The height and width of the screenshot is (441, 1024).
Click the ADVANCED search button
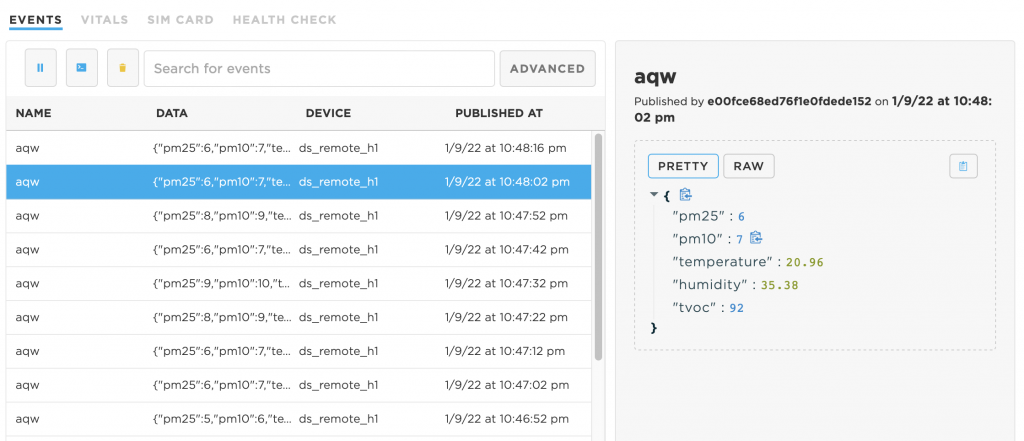[x=547, y=69]
